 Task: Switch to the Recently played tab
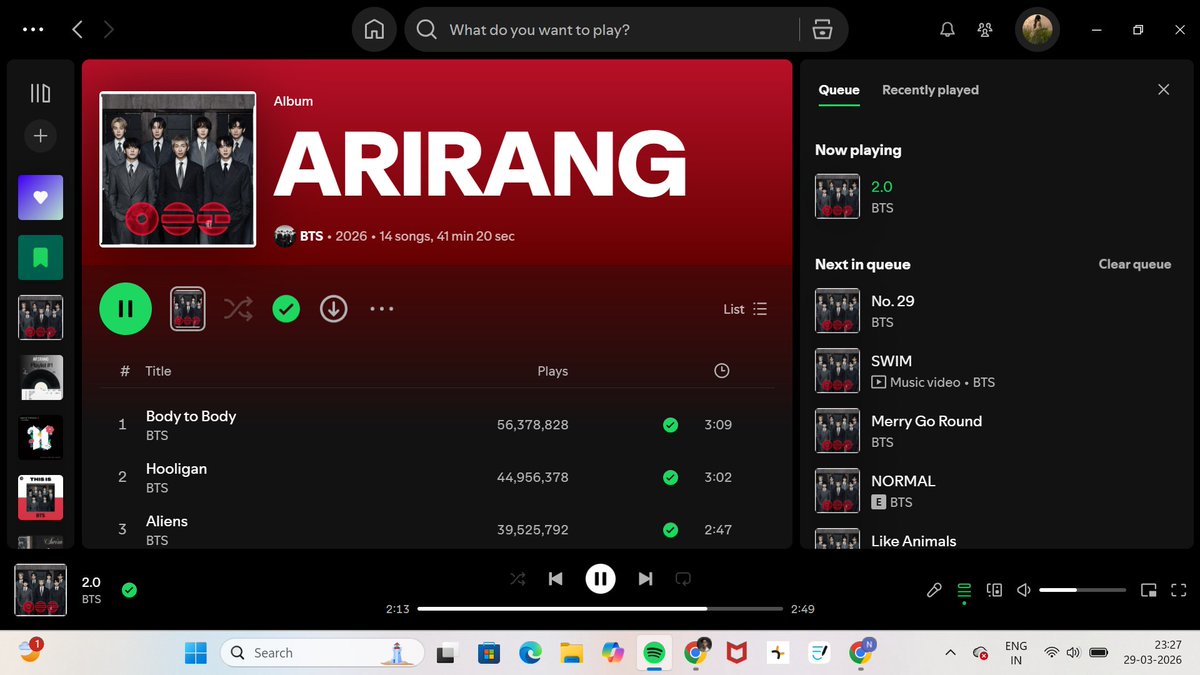point(930,90)
